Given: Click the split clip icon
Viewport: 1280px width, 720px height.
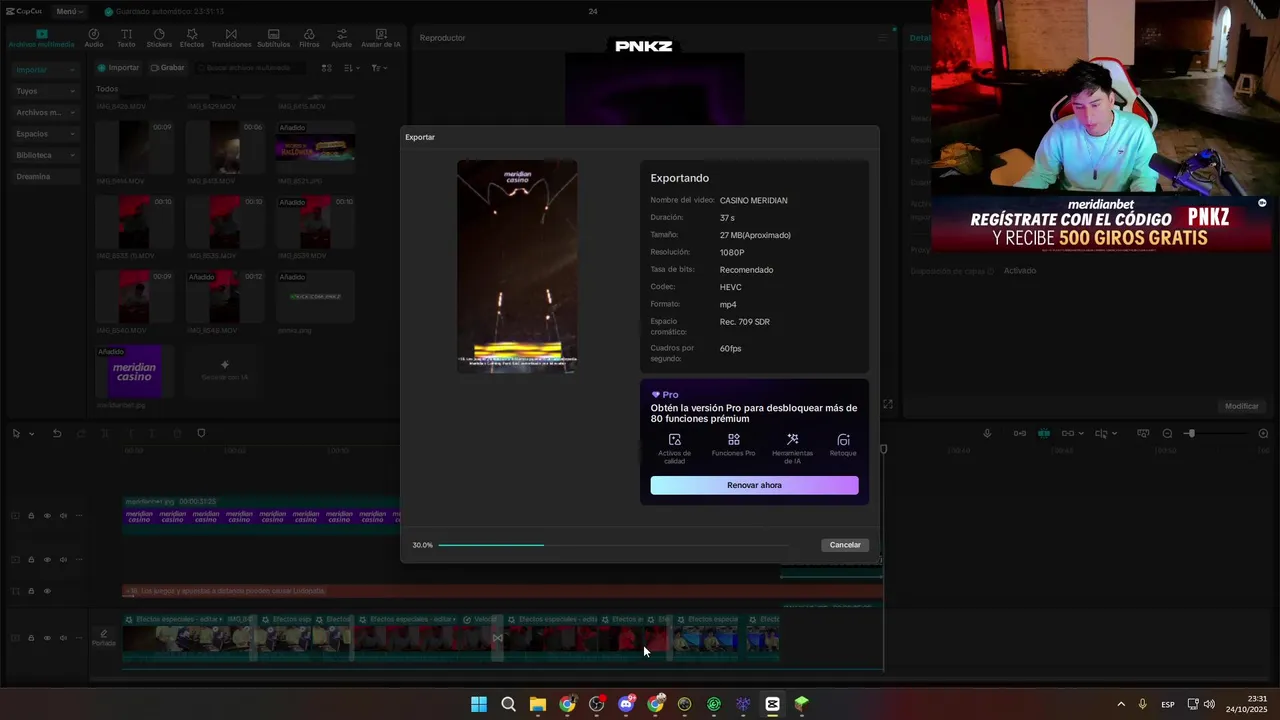Looking at the screenshot, I should 105,434.
